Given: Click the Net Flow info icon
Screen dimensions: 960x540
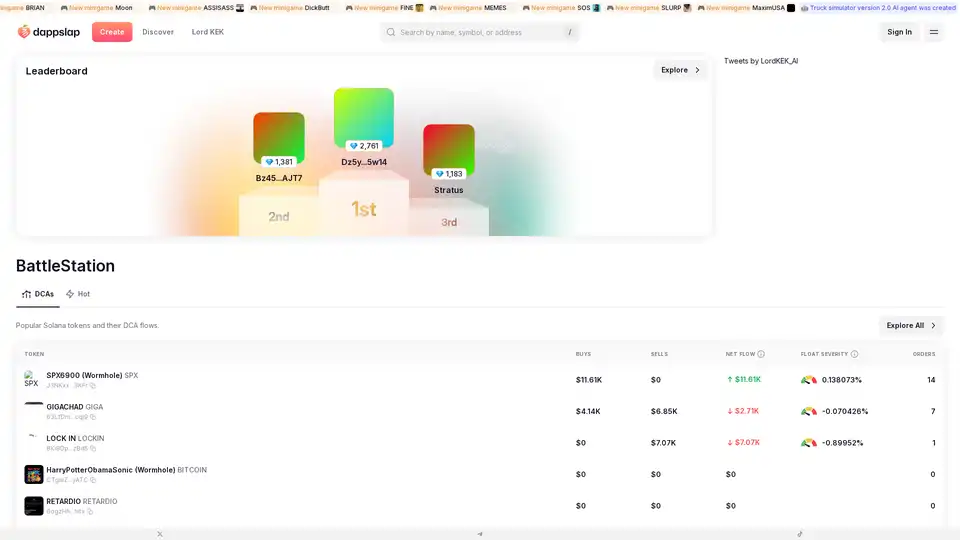Looking at the screenshot, I should click(761, 354).
